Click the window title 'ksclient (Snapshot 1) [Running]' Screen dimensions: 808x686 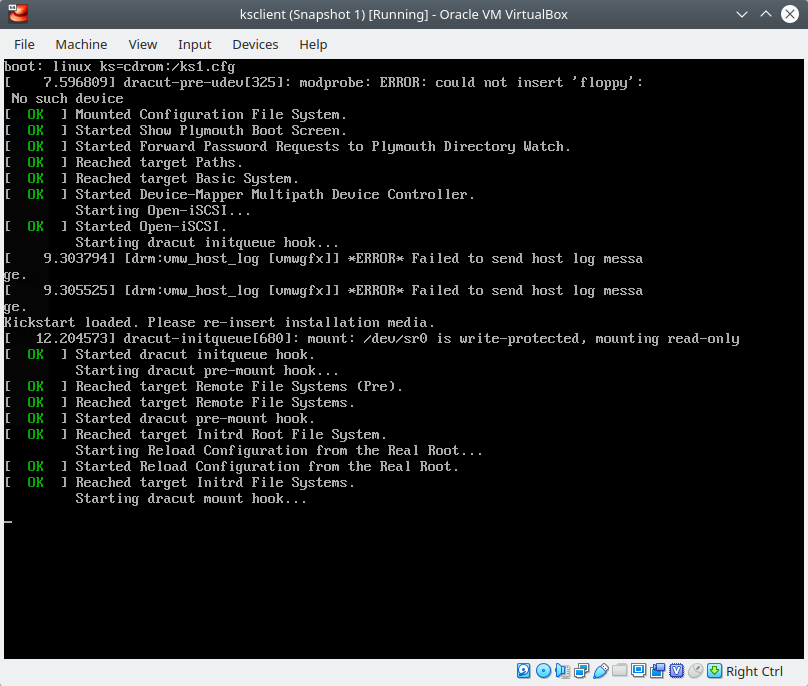tap(334, 14)
